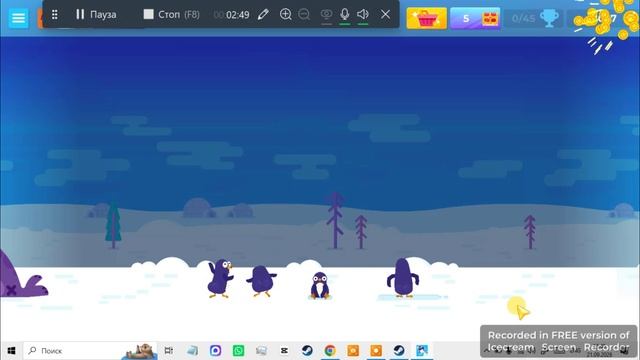
Task: Pause the screen recording with Пауза
Action: (96, 15)
